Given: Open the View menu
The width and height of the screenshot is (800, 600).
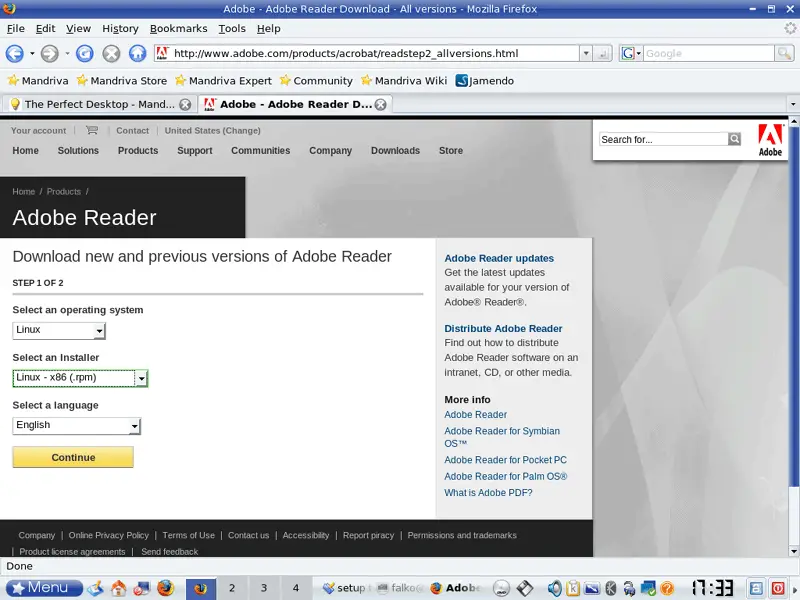Looking at the screenshot, I should (78, 29).
